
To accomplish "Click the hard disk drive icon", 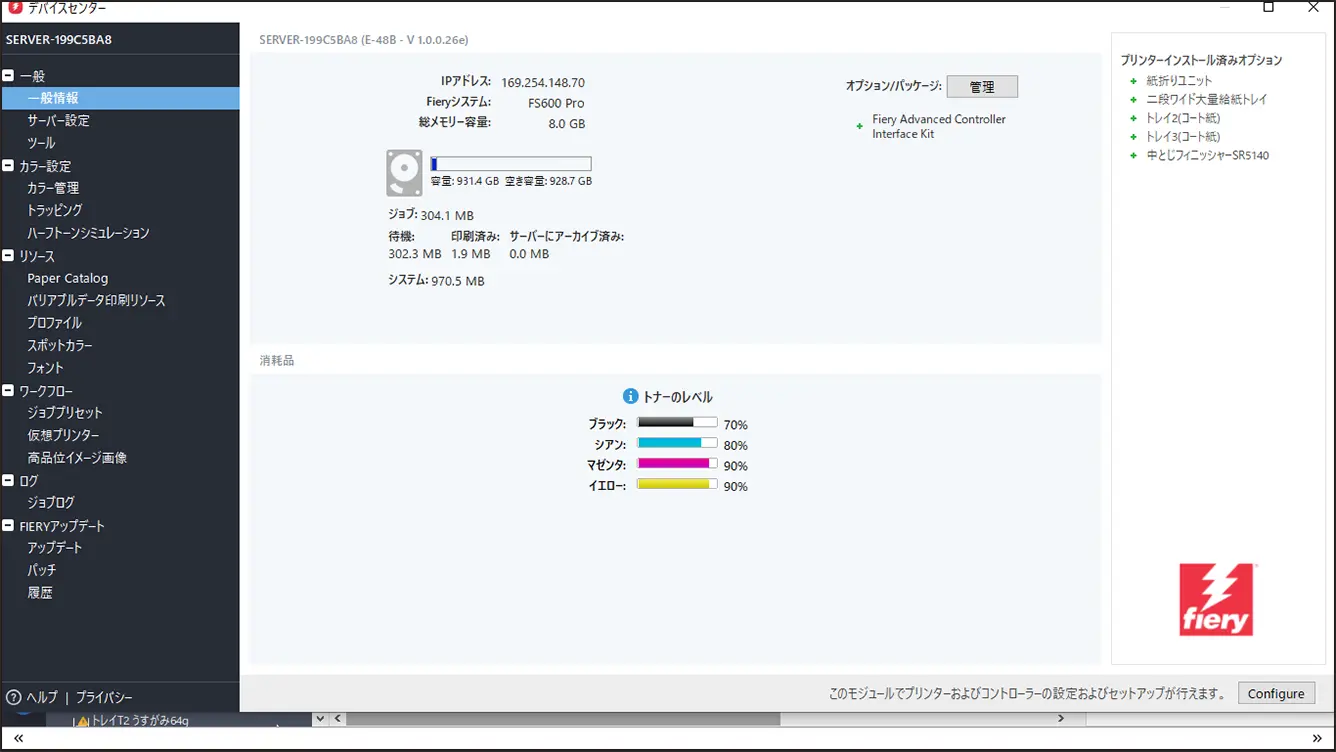I will (x=404, y=173).
